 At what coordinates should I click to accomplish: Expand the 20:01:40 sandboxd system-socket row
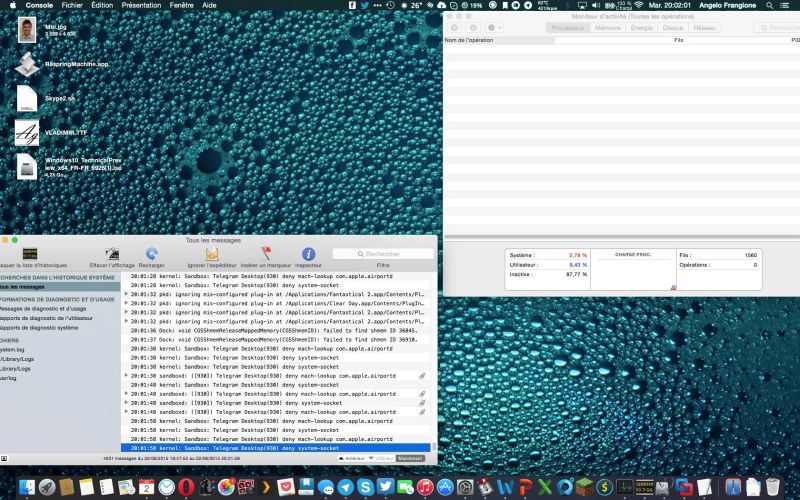coord(126,403)
